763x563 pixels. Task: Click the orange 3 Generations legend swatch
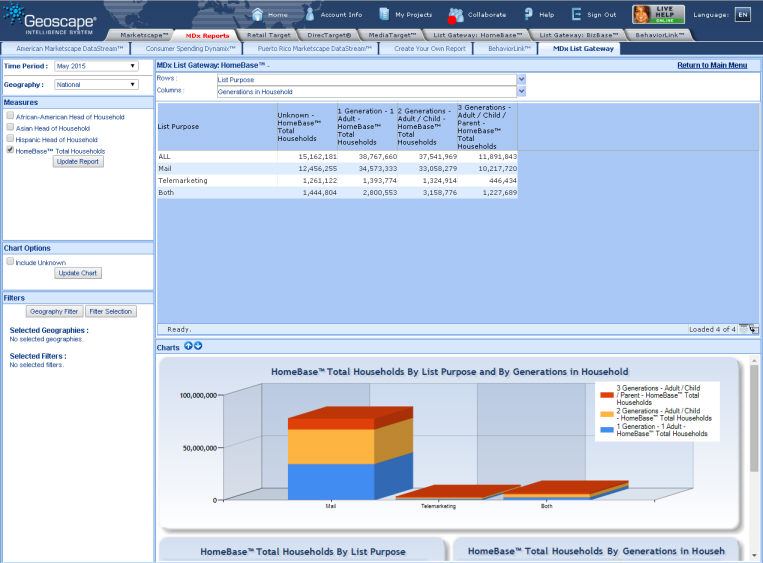607,395
